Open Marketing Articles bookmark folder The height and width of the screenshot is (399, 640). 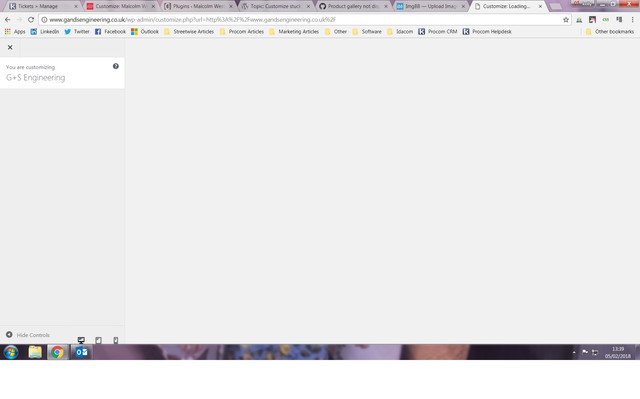coord(294,31)
